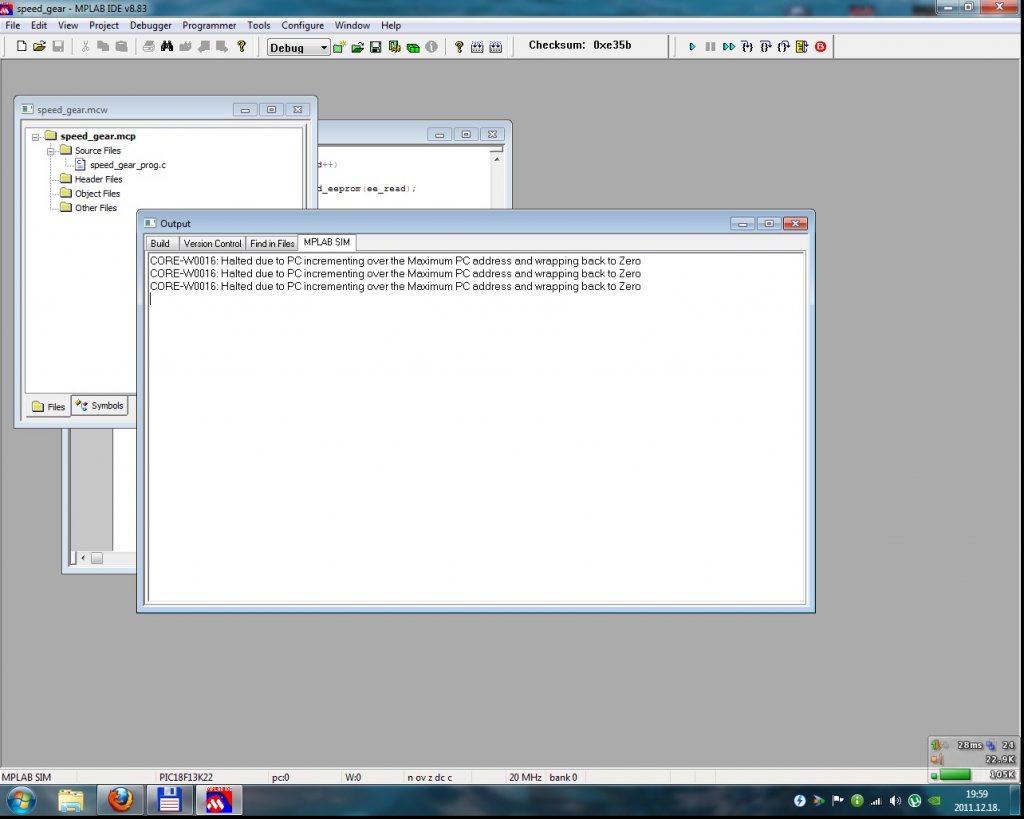
Task: Click the grayed Save file disk icon
Action: pyautogui.click(x=58, y=46)
